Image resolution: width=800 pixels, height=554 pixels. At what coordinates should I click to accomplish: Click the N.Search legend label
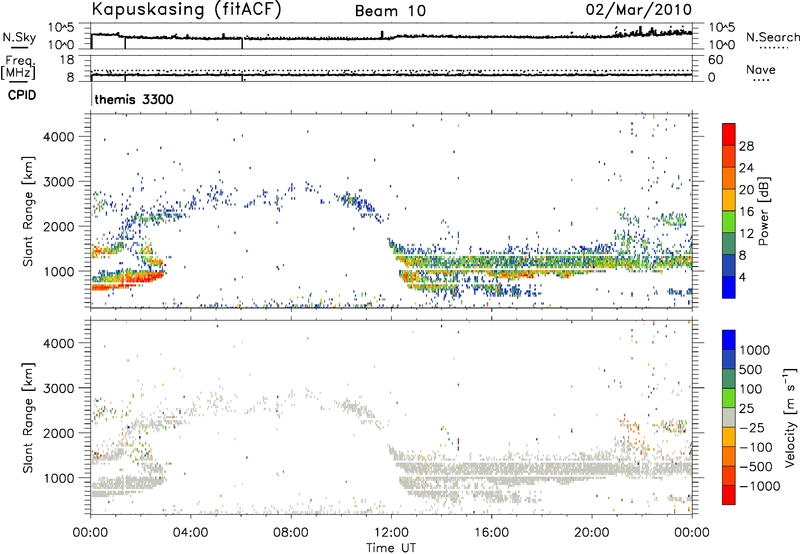tap(773, 37)
